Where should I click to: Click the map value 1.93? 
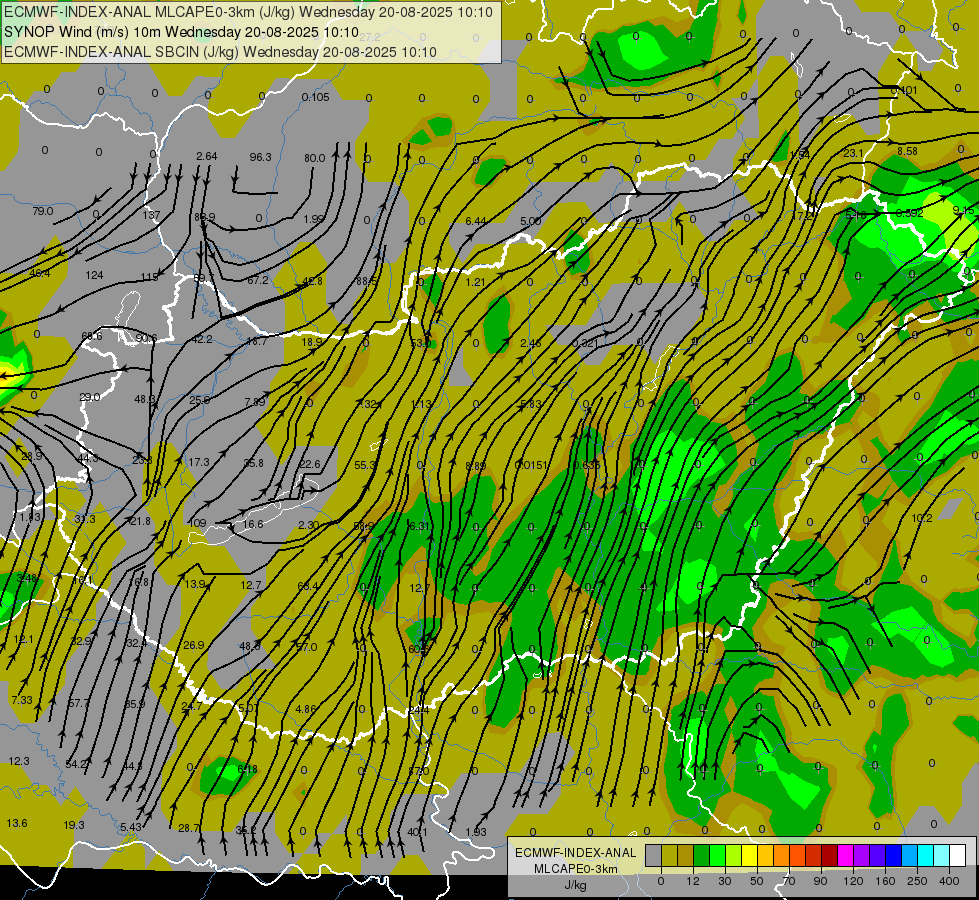coord(476,832)
